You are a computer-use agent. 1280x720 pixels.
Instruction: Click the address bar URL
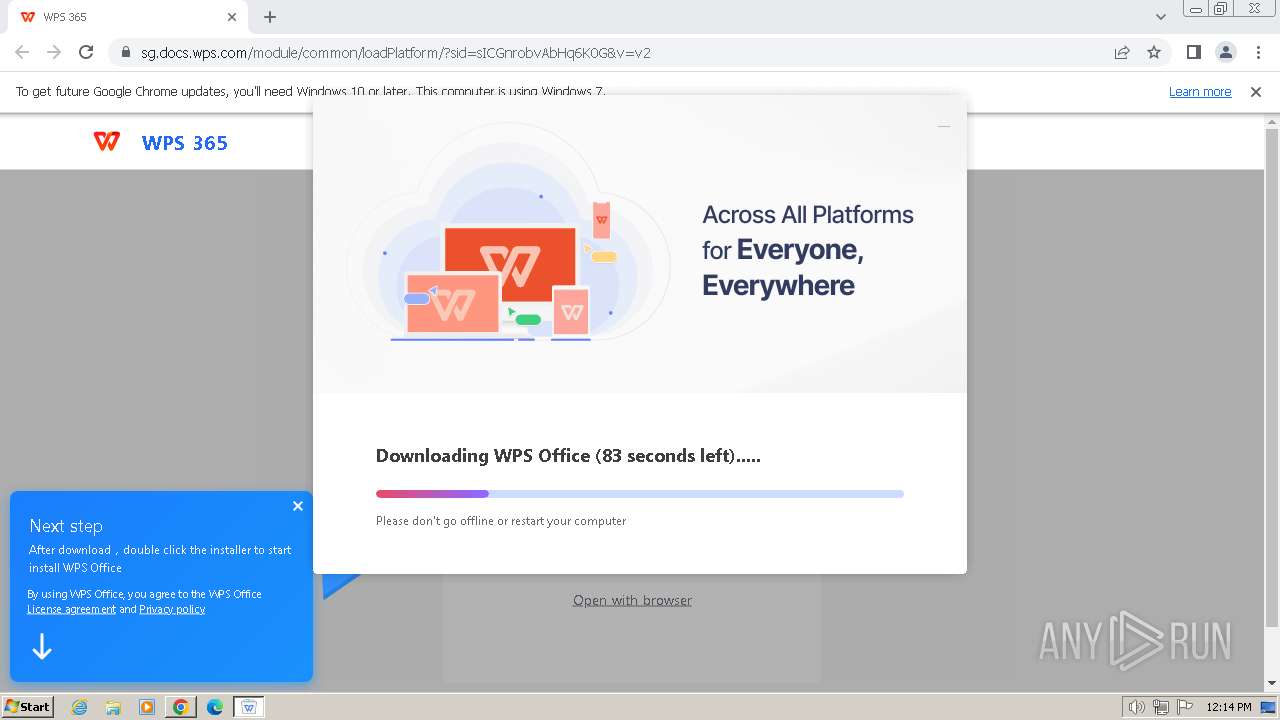tap(396, 53)
